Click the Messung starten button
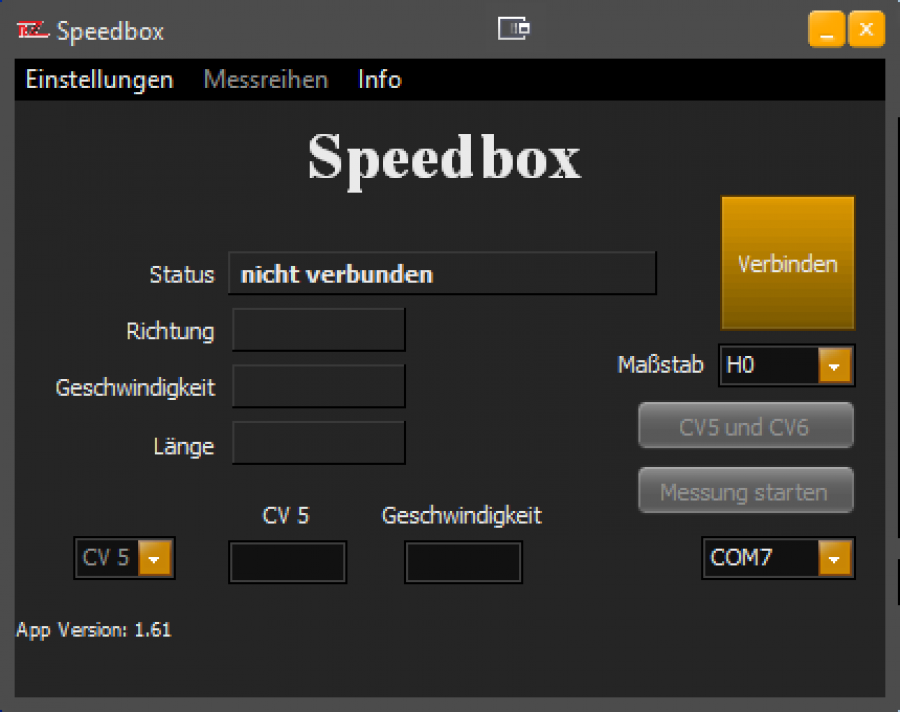The image size is (900, 712). click(746, 490)
